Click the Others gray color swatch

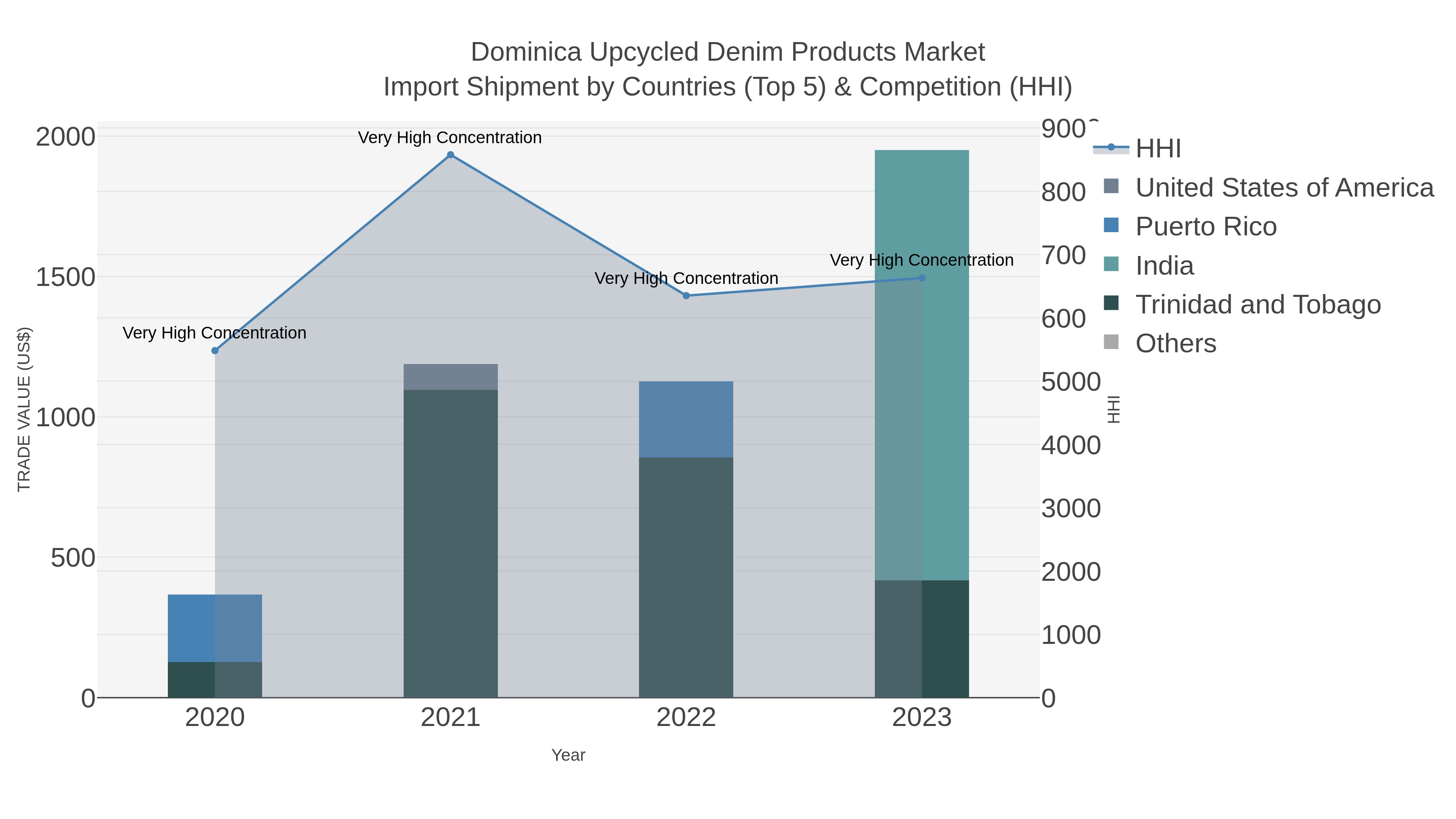click(x=1111, y=341)
